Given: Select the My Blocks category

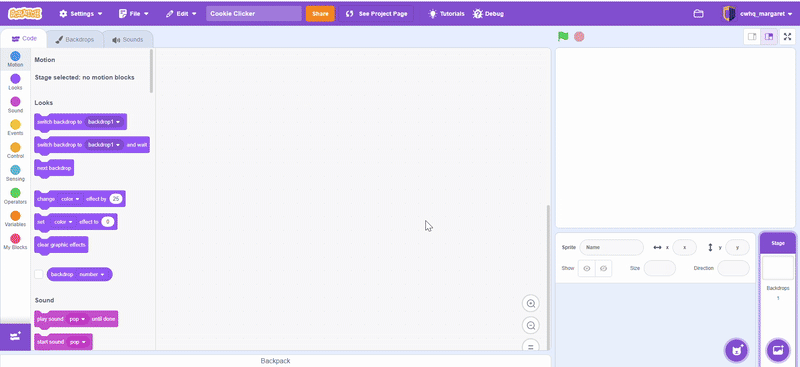Looking at the screenshot, I should 15,241.
